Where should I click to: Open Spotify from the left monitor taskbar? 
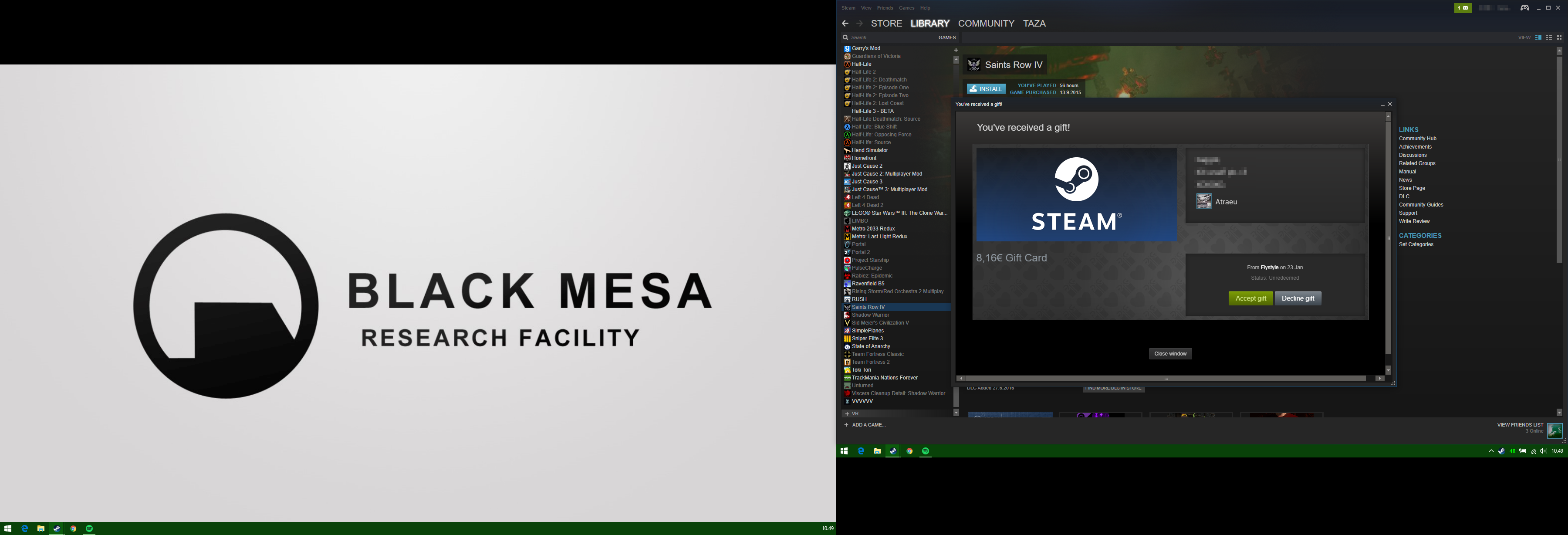pyautogui.click(x=89, y=528)
